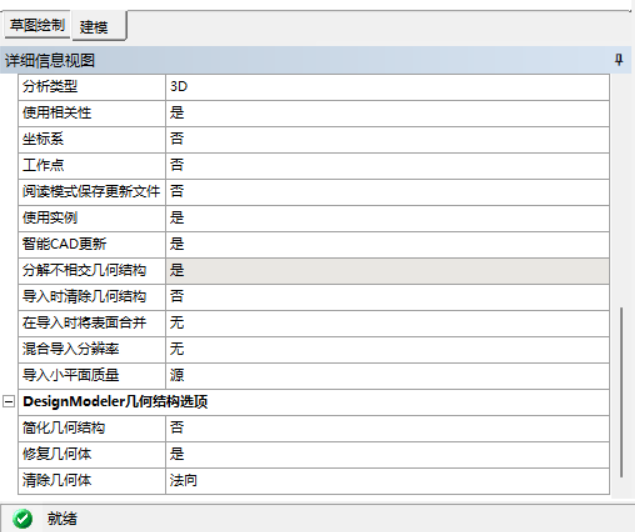Select the 导入时清除几何结构 label

click(x=92, y=297)
